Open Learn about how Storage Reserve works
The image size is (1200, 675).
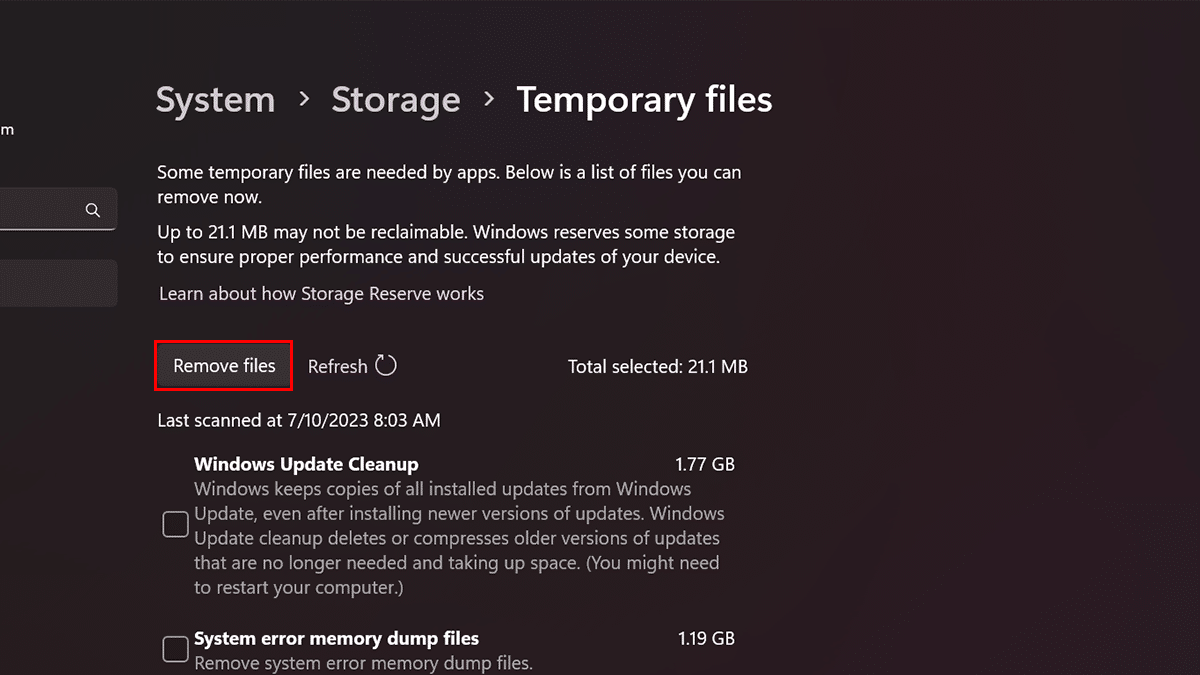pyautogui.click(x=321, y=294)
